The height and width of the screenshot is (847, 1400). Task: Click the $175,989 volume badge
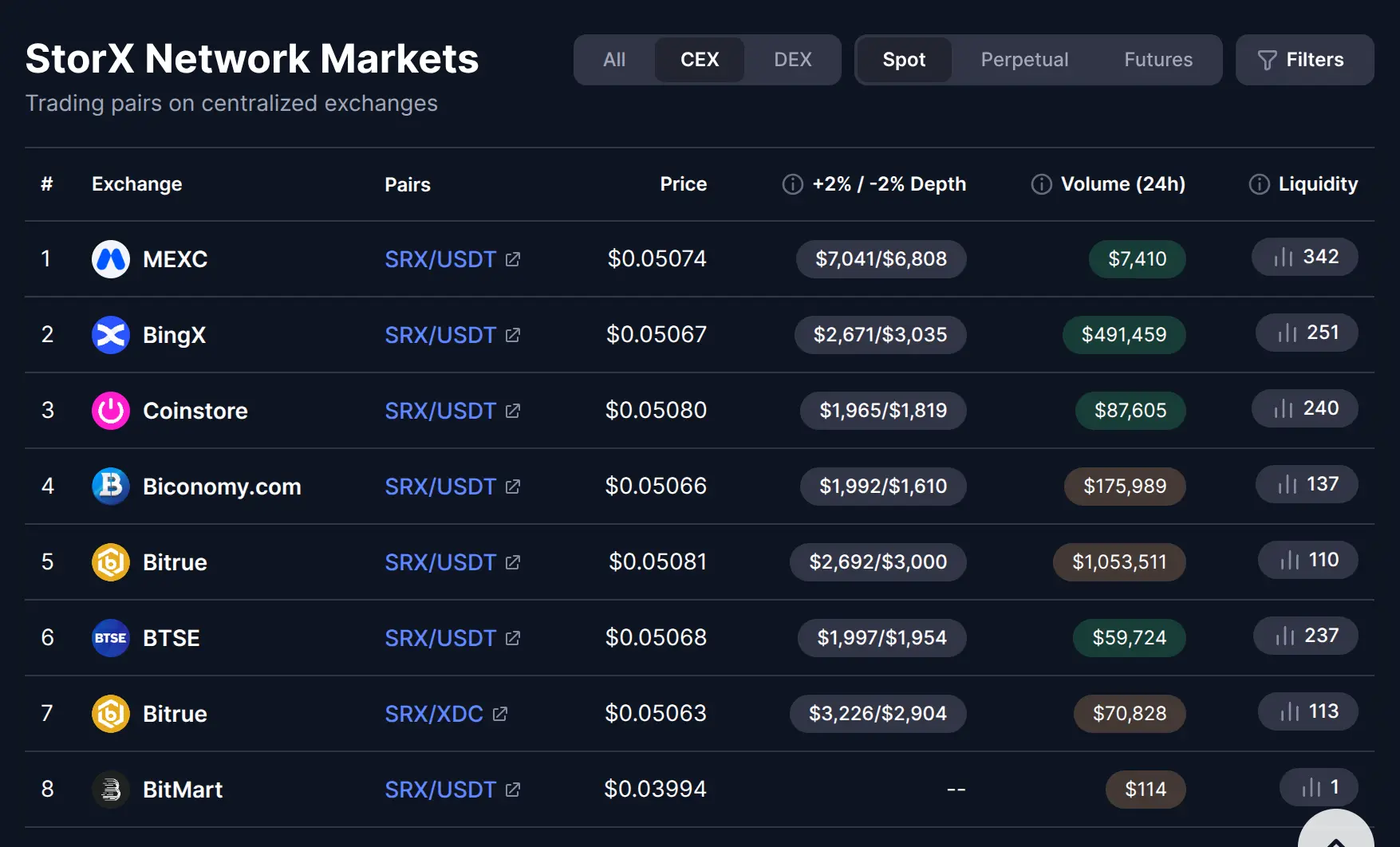[1125, 487]
